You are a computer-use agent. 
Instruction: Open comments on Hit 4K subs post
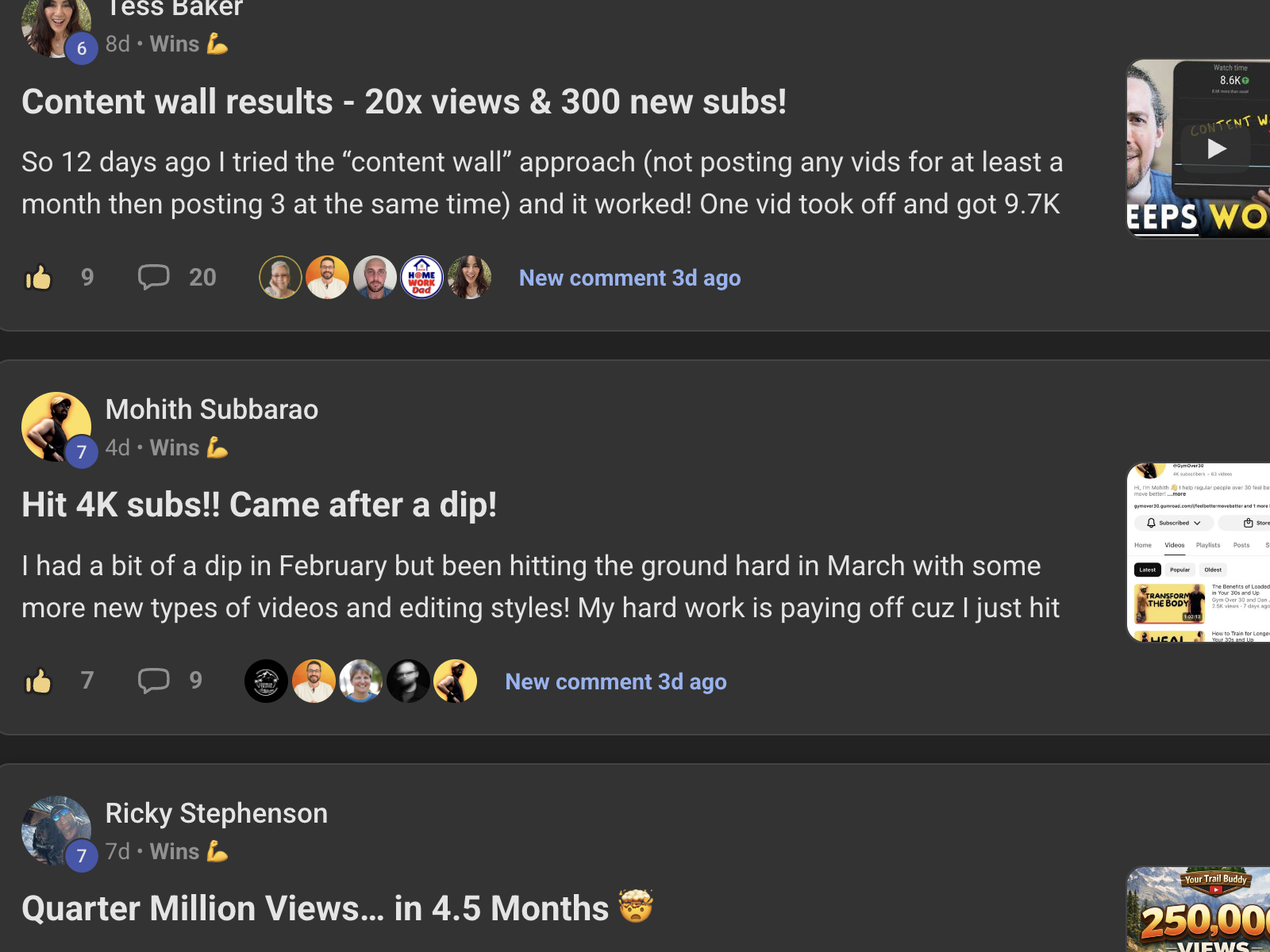pyautogui.click(x=154, y=681)
